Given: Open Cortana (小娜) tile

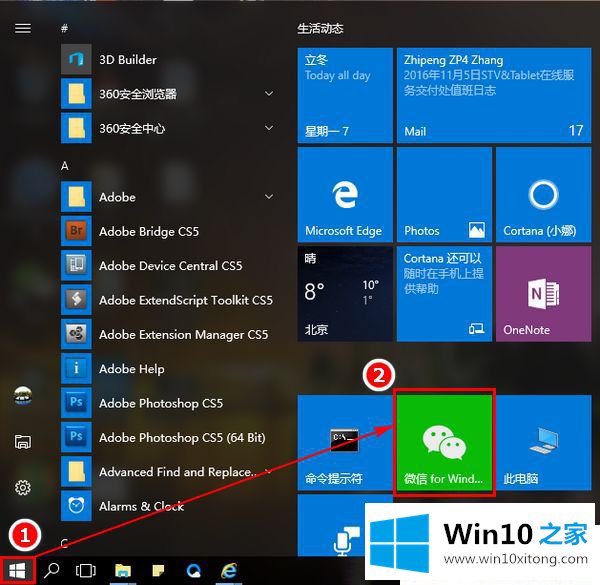Looking at the screenshot, I should [543, 195].
